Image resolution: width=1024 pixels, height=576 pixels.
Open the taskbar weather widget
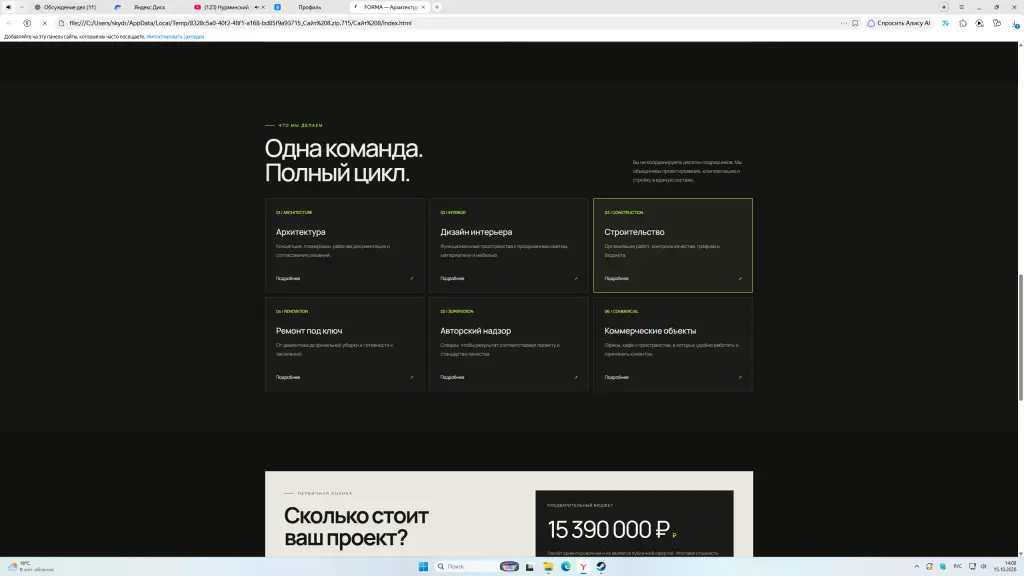pyautogui.click(x=31, y=566)
